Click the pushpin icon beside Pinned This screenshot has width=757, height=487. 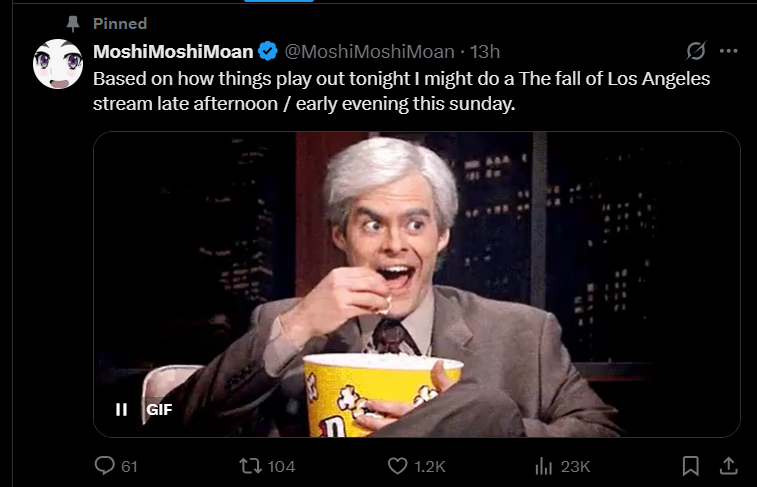pyautogui.click(x=73, y=24)
